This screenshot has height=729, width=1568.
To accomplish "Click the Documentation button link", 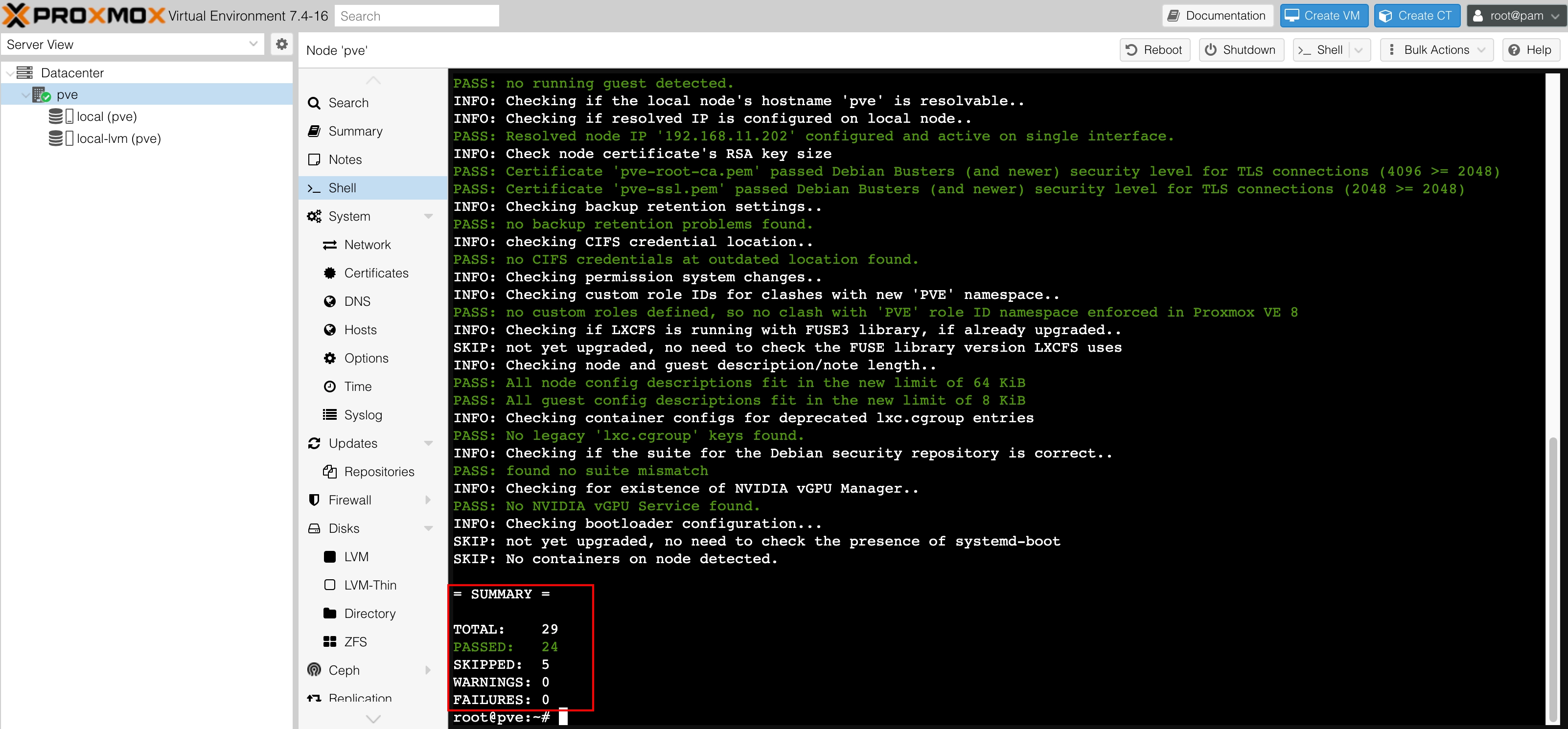I will [x=1217, y=16].
